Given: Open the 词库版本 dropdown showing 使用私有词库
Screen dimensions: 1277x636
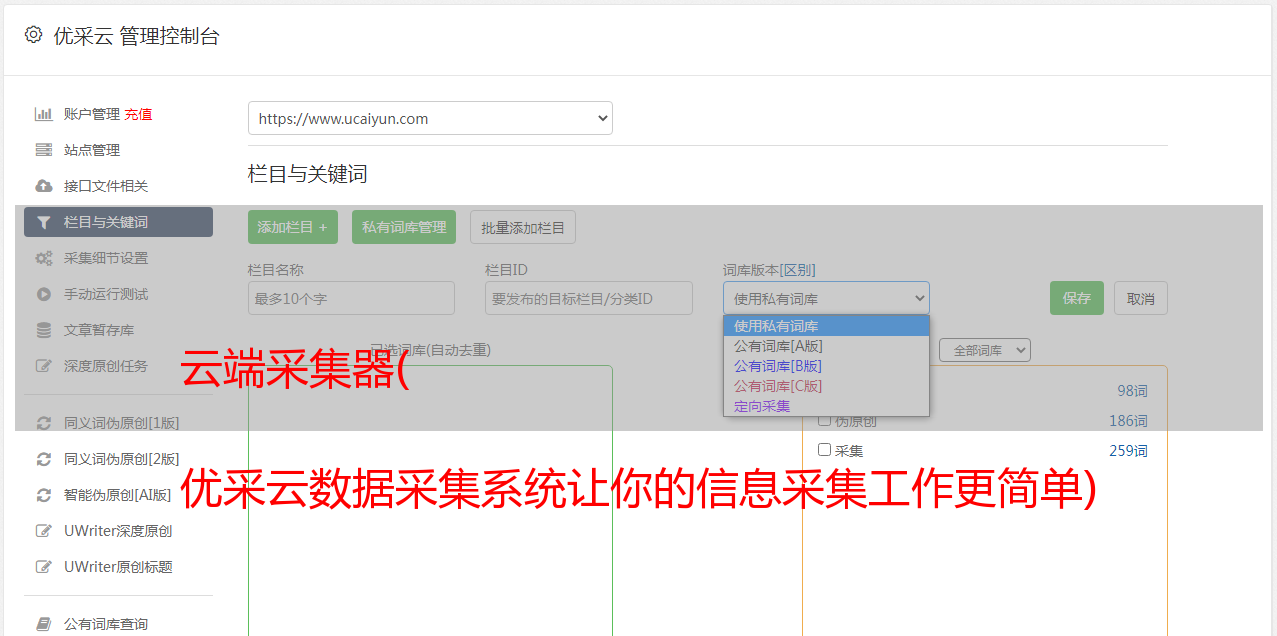Looking at the screenshot, I should (826, 298).
